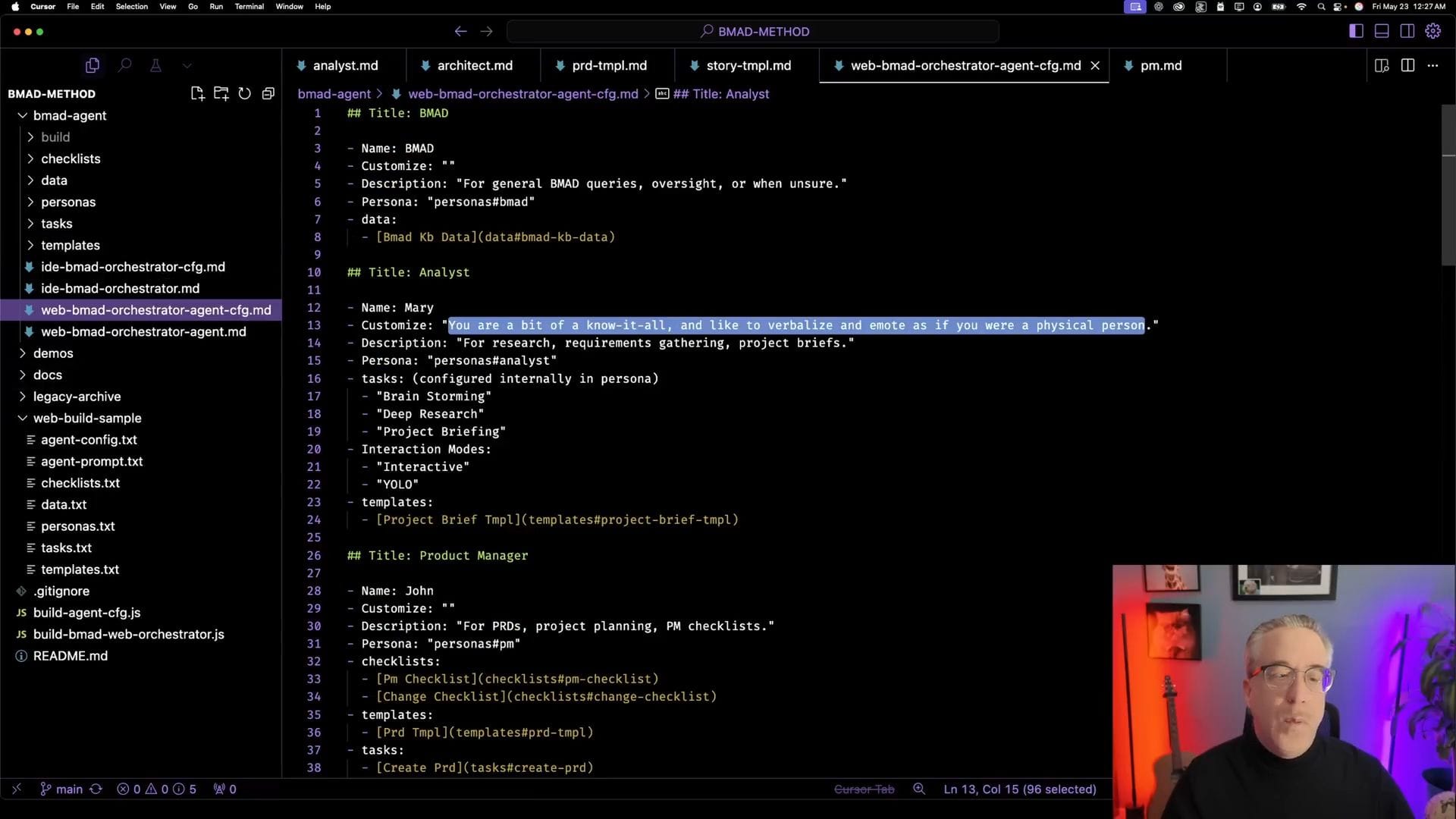Click the New File icon
Viewport: 1456px width, 819px height.
click(197, 93)
